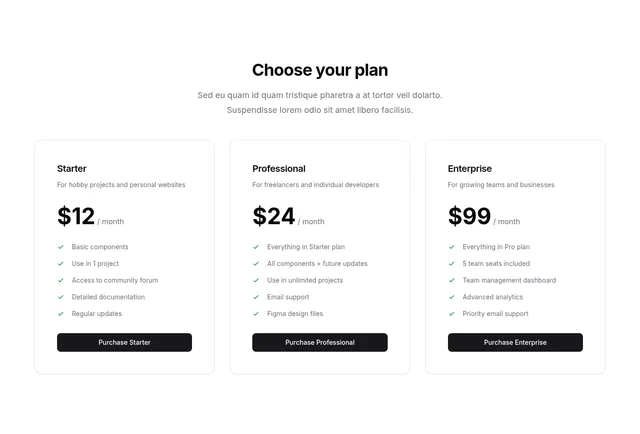
Task: Click the Choose your plan heading
Action: [x=320, y=70]
